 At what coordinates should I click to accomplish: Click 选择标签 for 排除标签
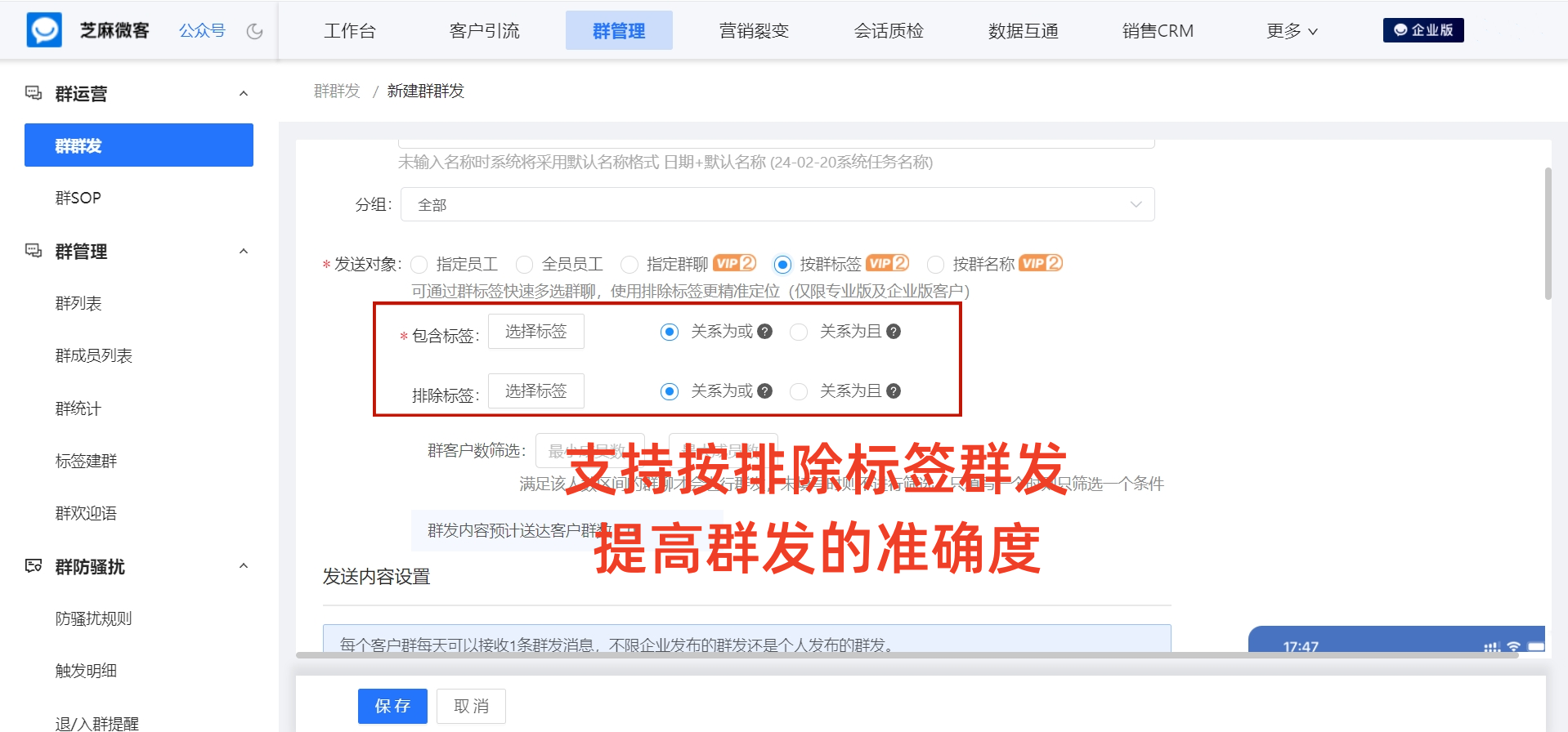536,391
